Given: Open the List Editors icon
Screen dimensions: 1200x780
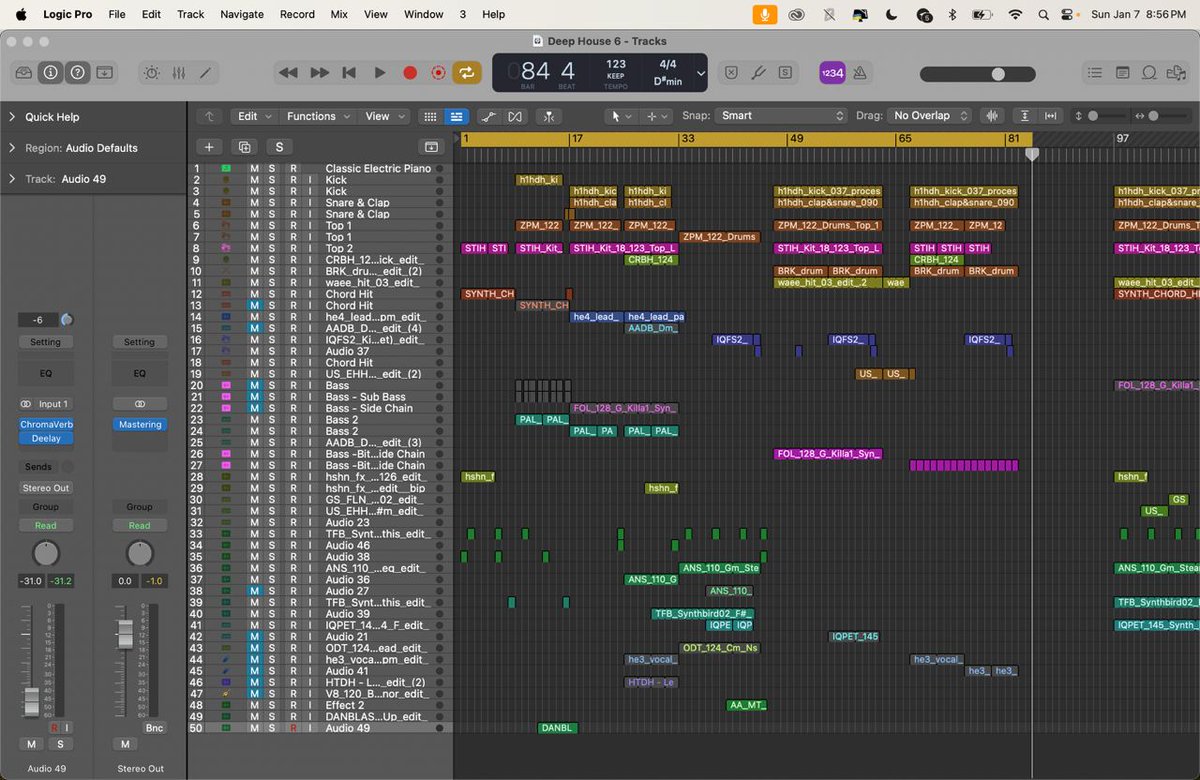Looking at the screenshot, I should 1095,73.
